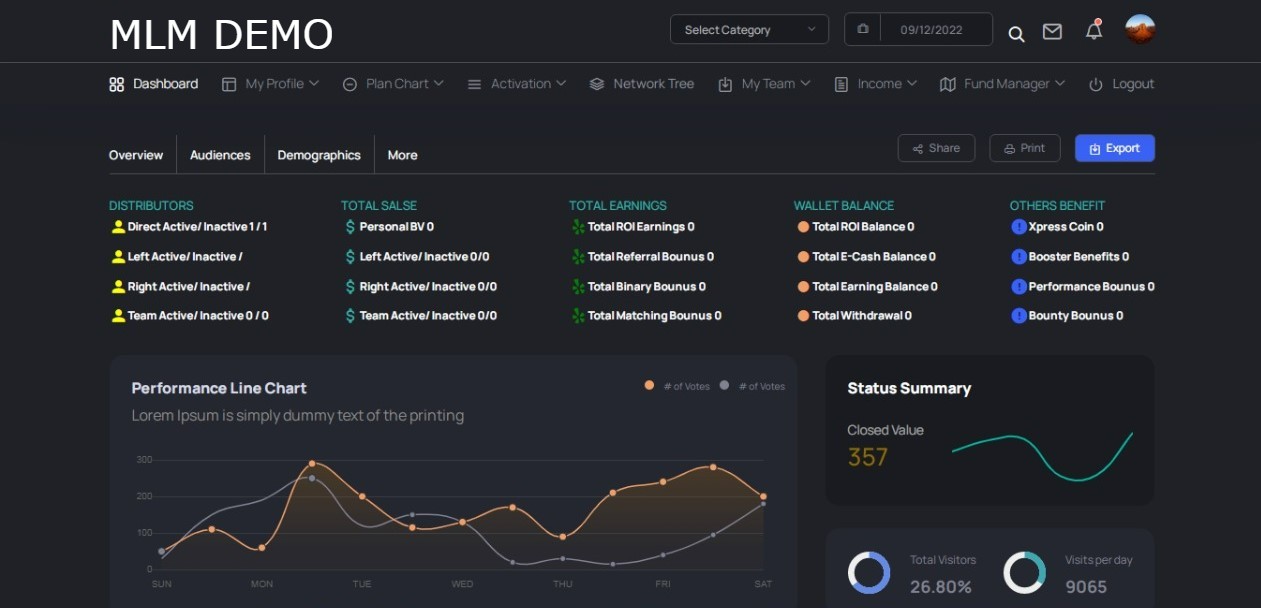1261x608 pixels.
Task: Click the Logout power icon
Action: coord(1096,84)
